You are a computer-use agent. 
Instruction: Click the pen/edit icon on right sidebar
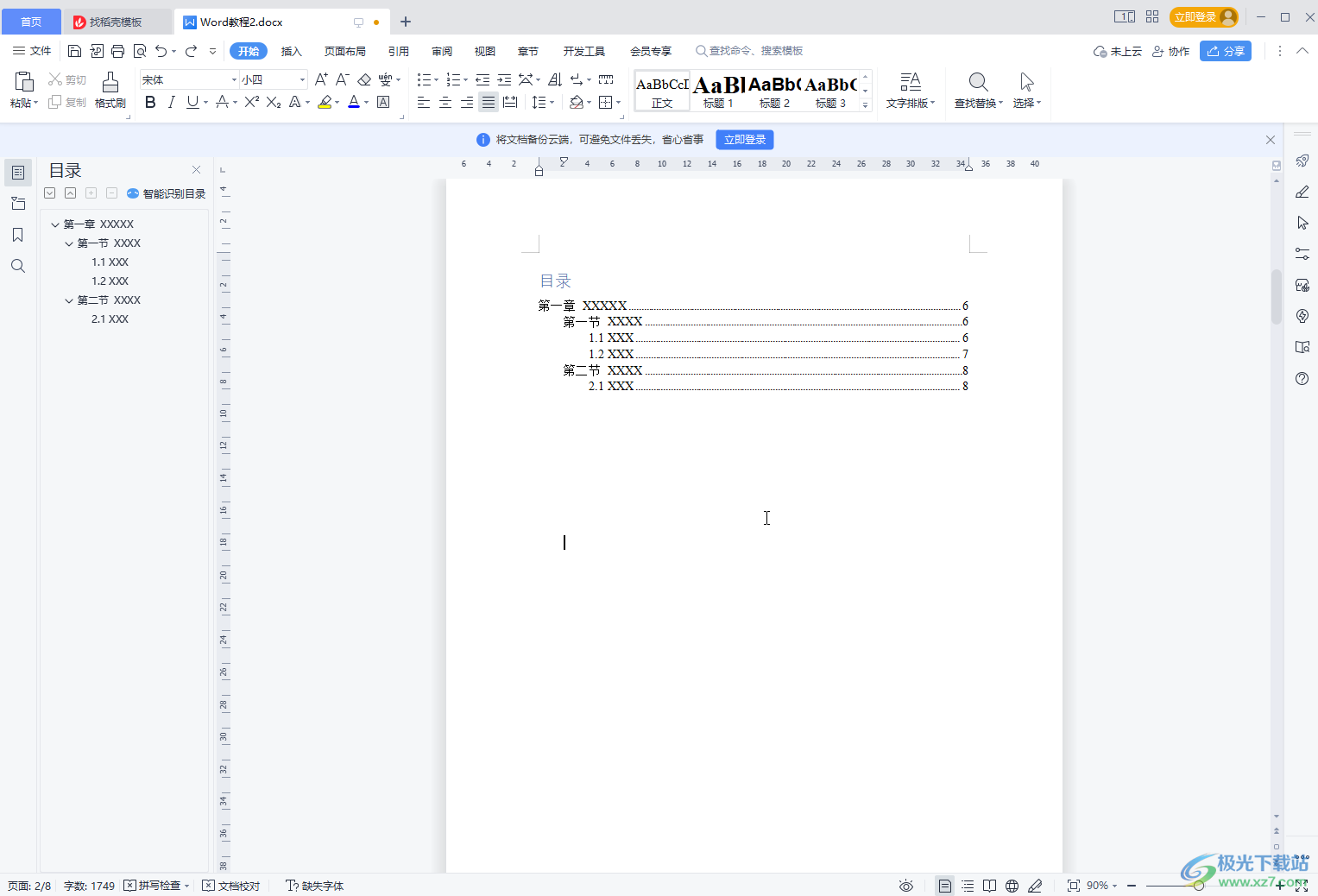1302,192
